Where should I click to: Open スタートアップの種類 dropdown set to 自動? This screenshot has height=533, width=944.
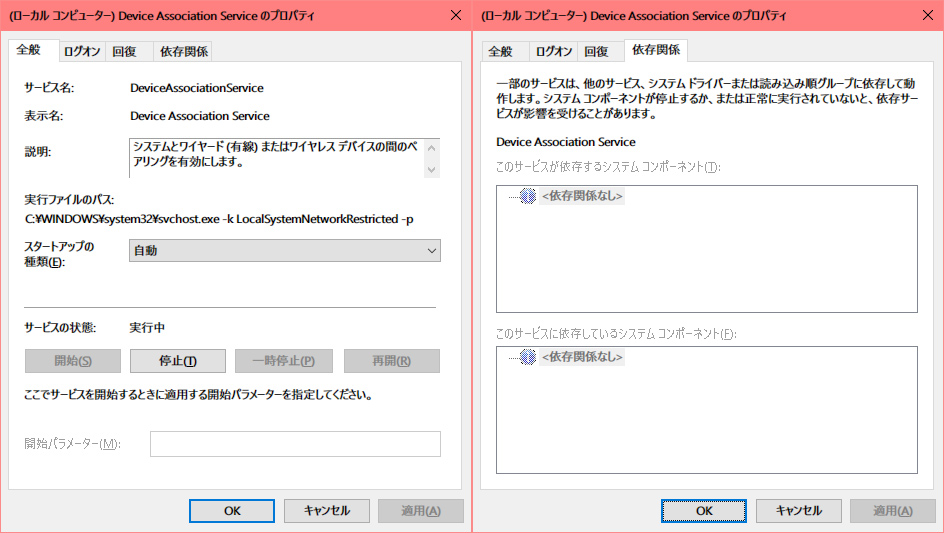click(x=285, y=251)
